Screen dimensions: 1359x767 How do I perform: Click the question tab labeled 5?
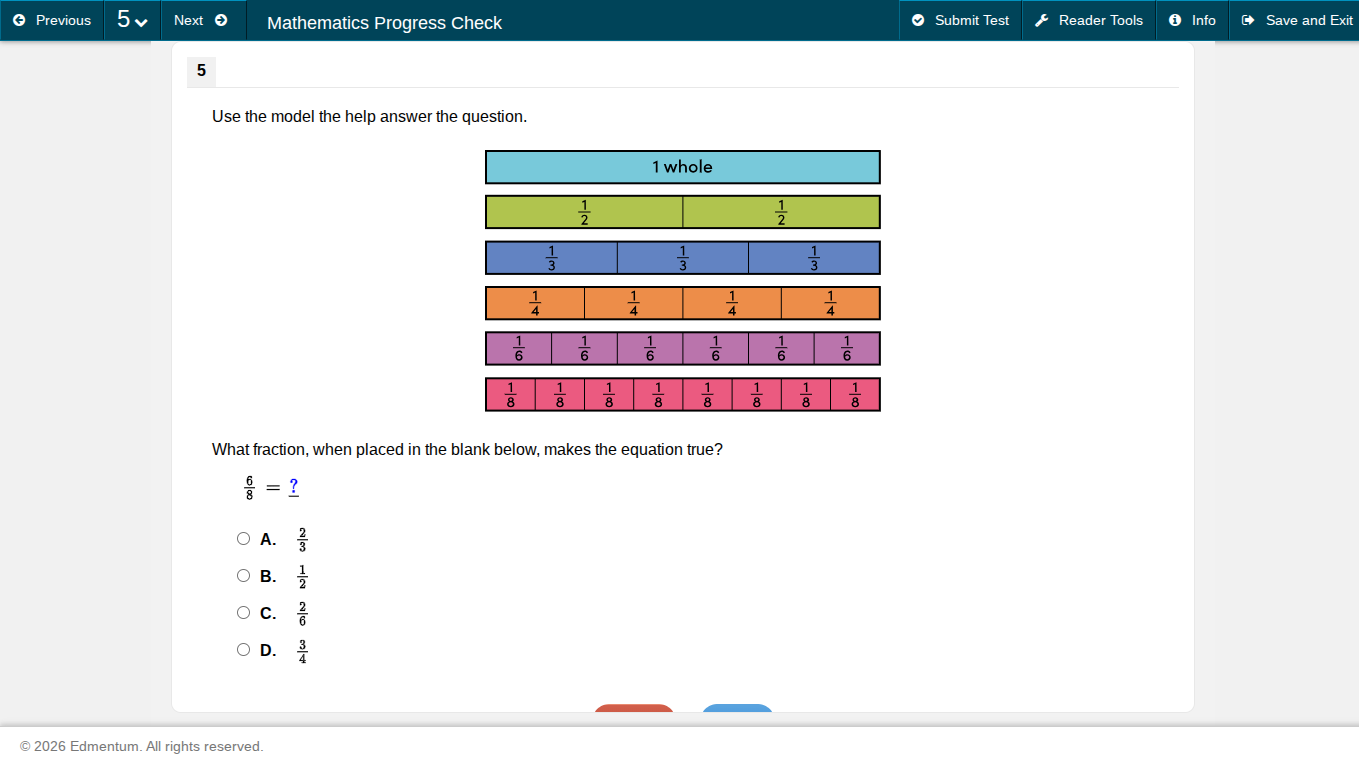point(200,71)
